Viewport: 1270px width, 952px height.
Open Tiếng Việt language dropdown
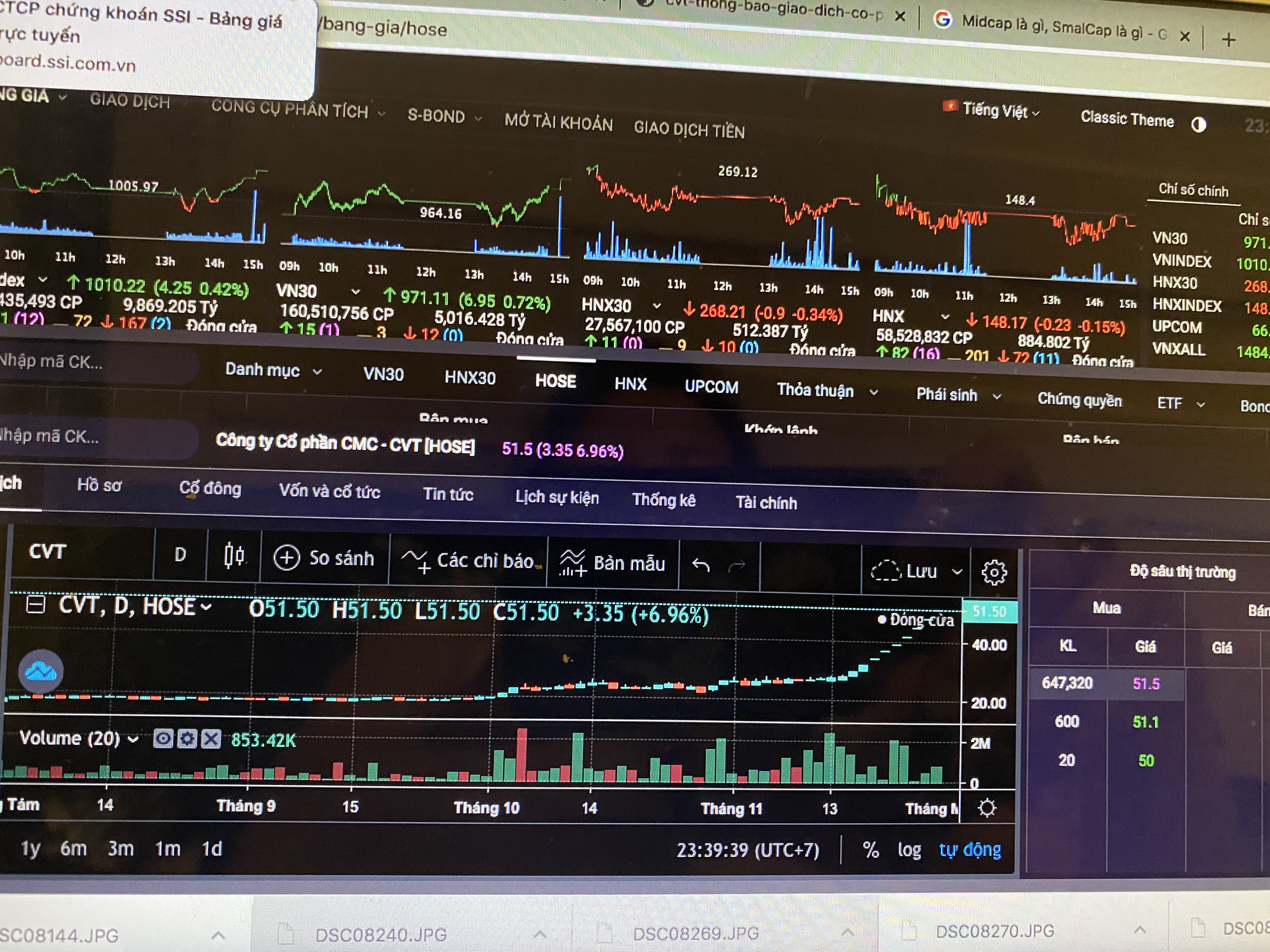pyautogui.click(x=992, y=110)
